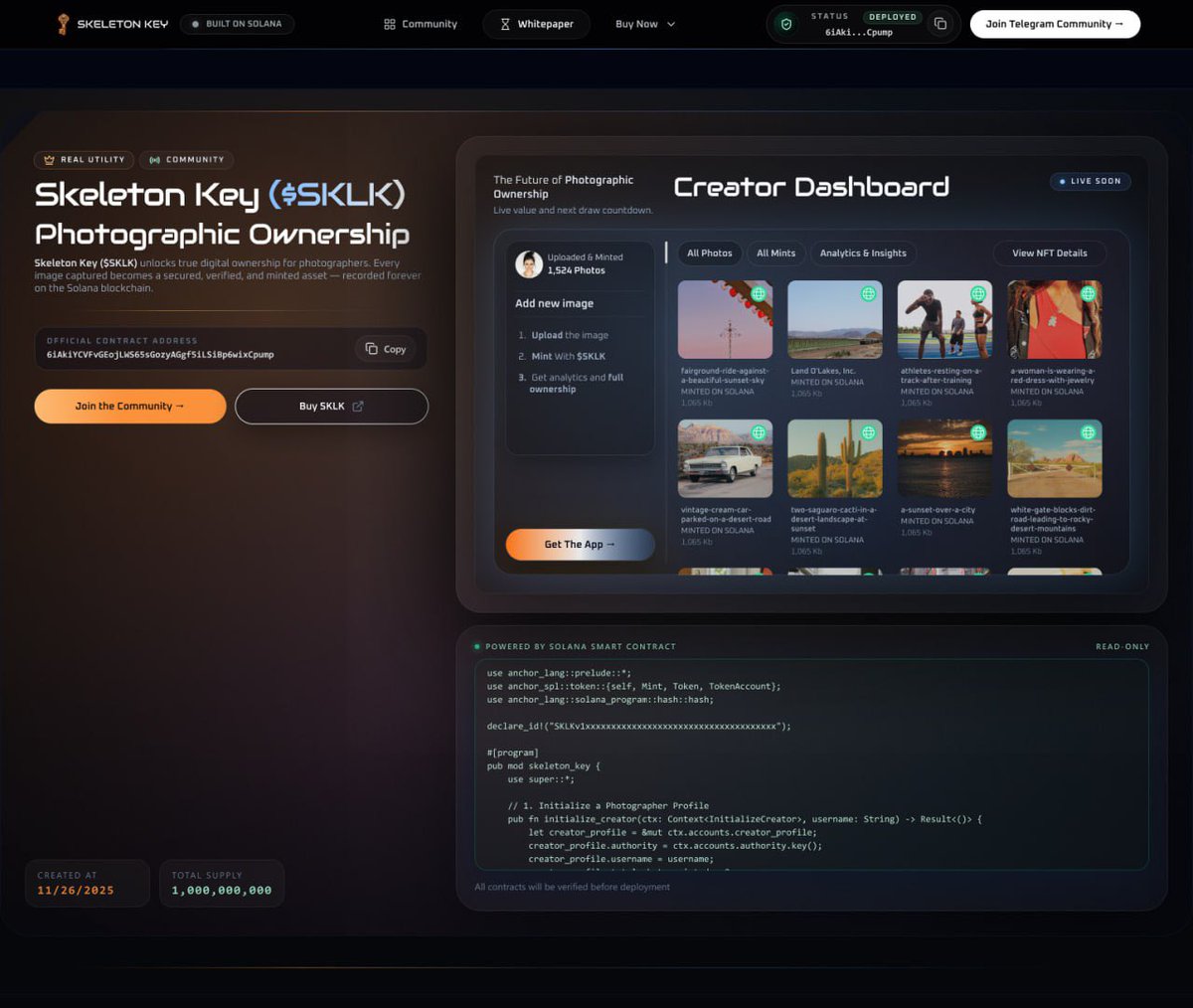Open the Whitepaper nav item

tap(537, 24)
